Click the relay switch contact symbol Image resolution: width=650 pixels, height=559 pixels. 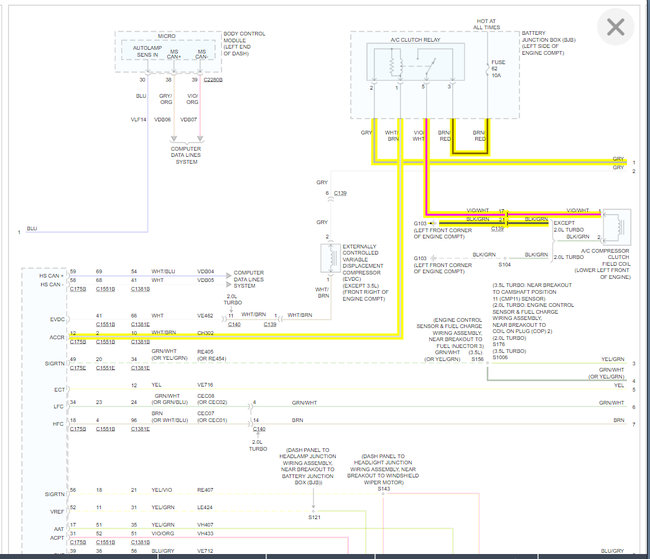pos(430,65)
